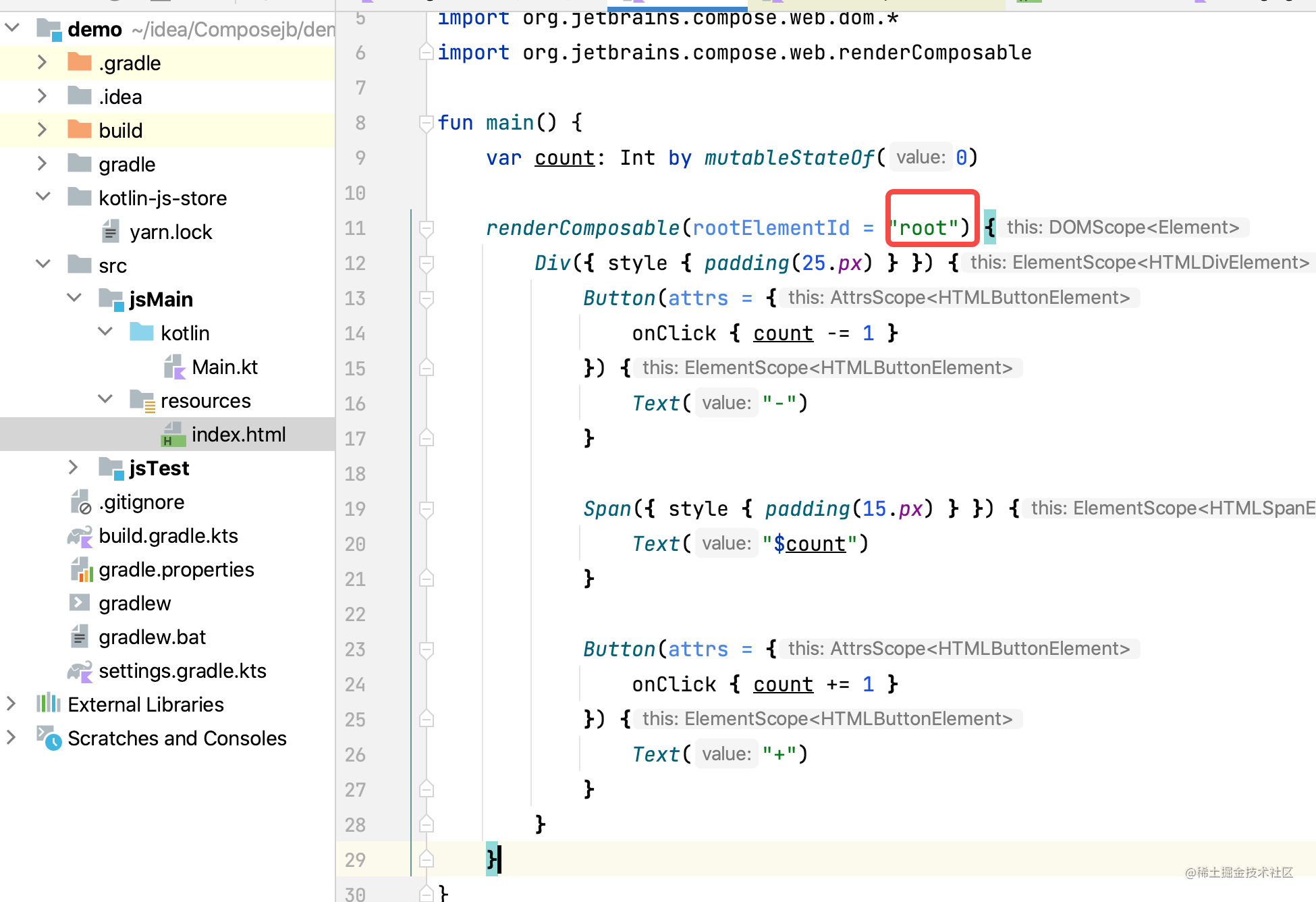
Task: Expand the jsTest source folder
Action: (73, 467)
